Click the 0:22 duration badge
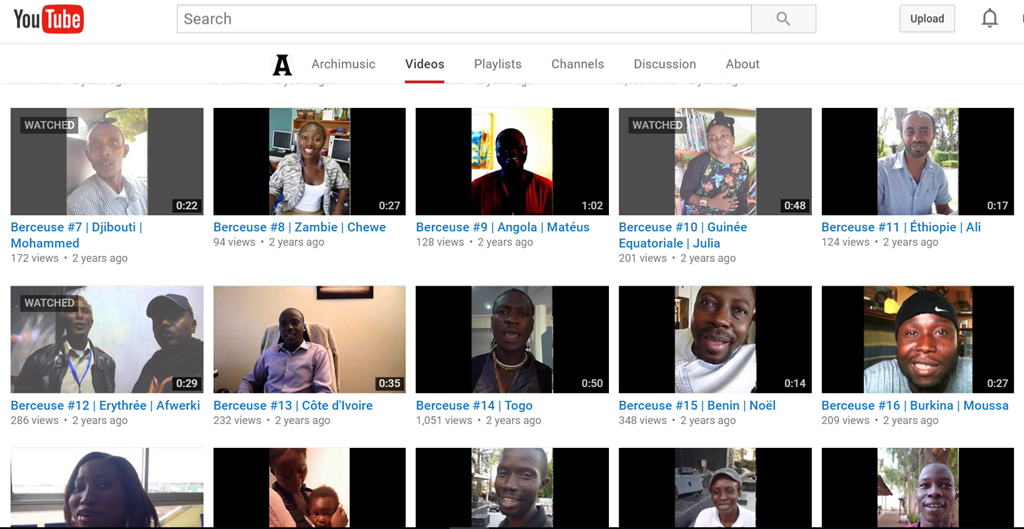The width and height of the screenshot is (1024, 529). click(x=186, y=206)
